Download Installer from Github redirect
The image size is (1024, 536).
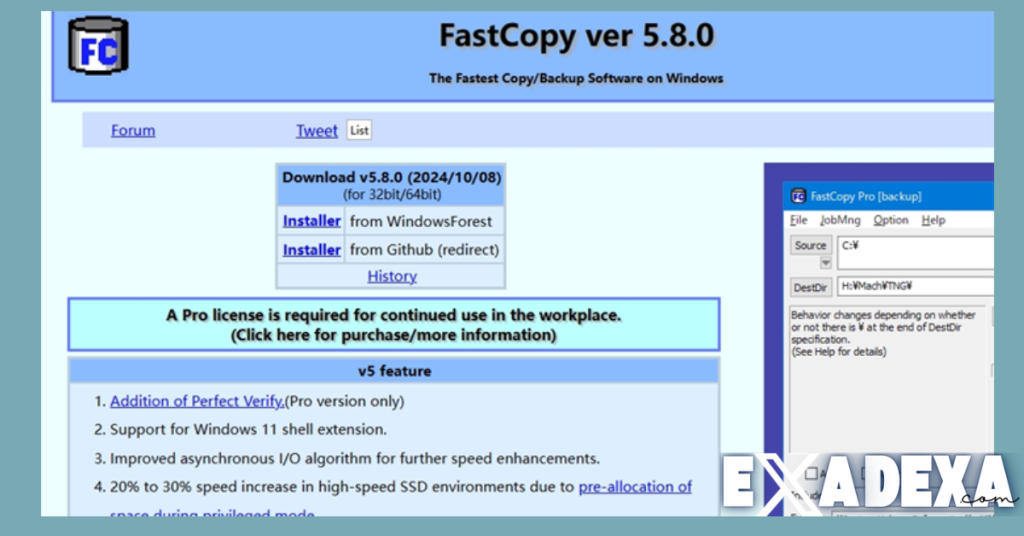click(312, 250)
